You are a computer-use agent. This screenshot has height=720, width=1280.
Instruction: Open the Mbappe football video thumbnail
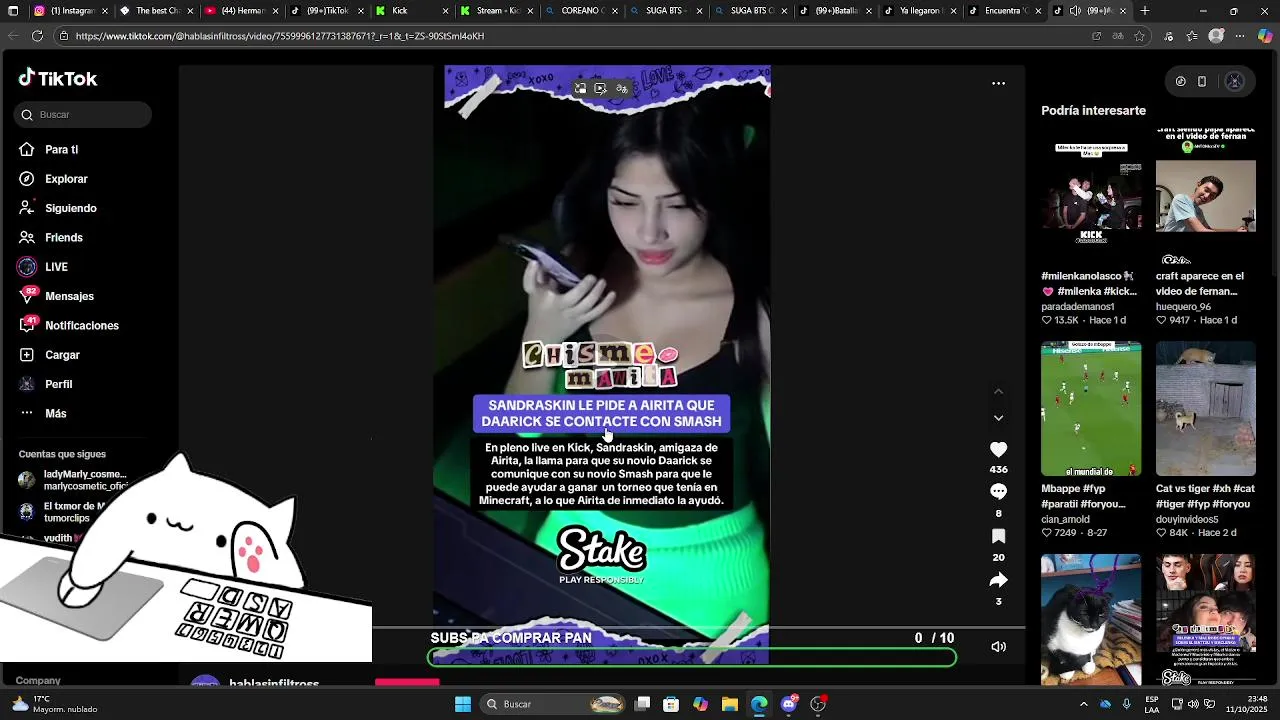click(1091, 408)
